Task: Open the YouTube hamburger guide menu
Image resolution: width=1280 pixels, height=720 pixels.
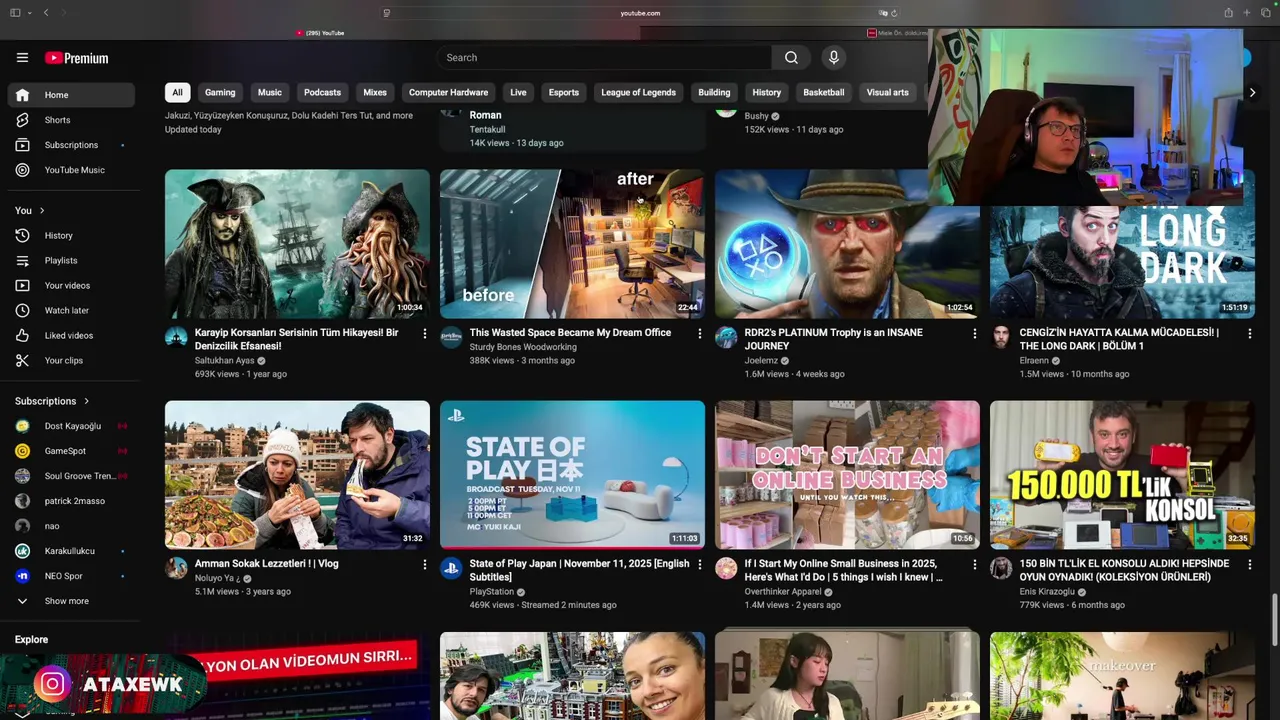Action: pos(22,58)
